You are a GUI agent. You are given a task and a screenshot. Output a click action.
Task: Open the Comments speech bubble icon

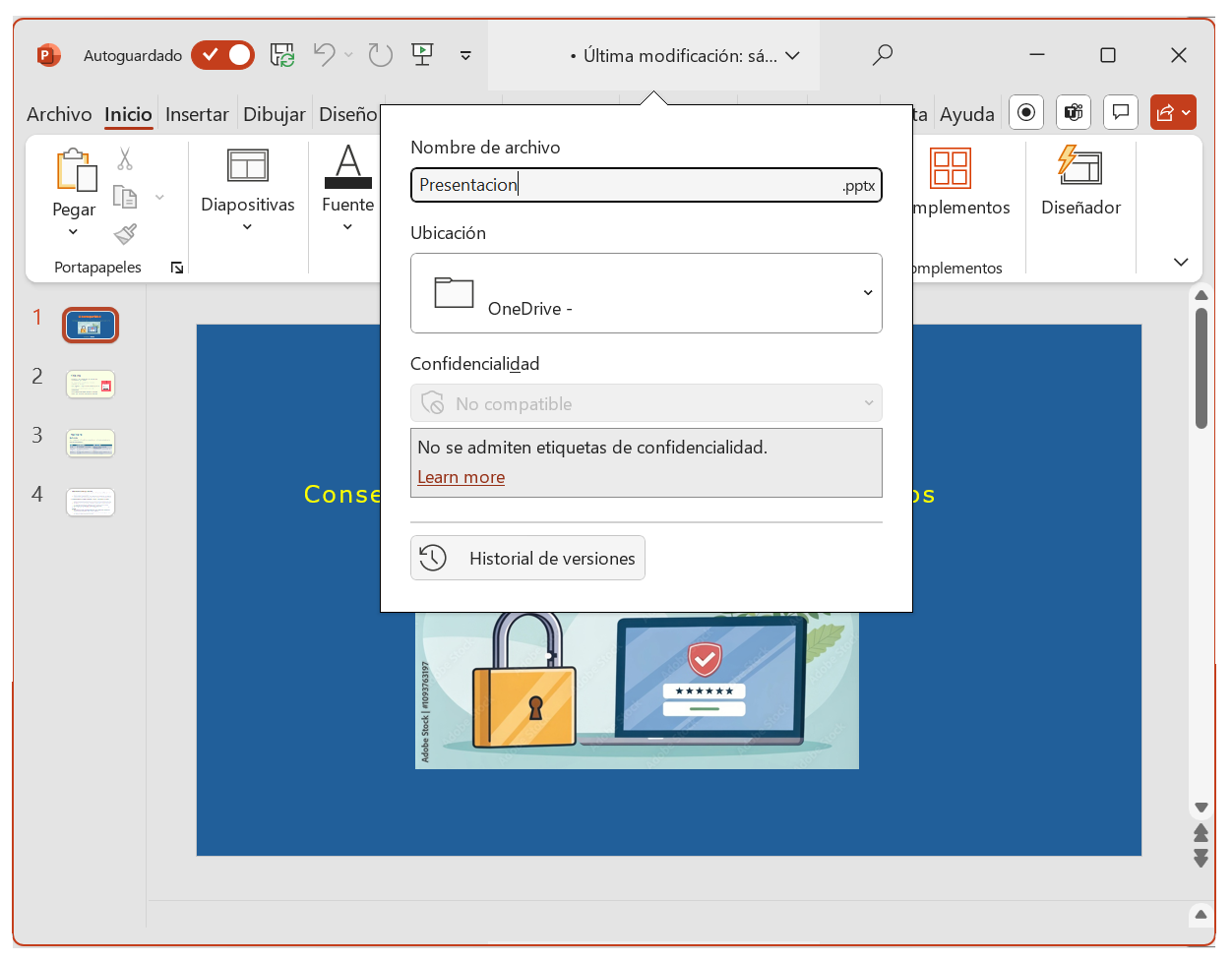1120,113
